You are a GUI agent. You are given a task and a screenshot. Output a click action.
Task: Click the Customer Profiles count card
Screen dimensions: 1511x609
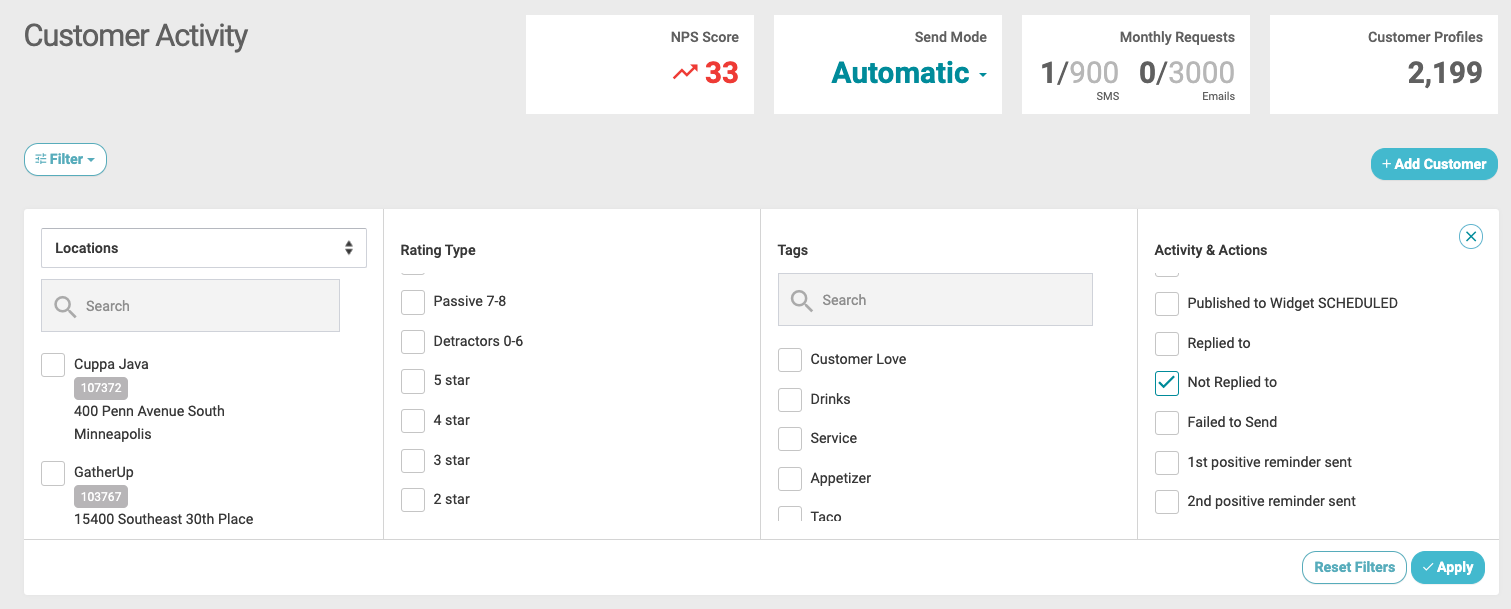1383,65
